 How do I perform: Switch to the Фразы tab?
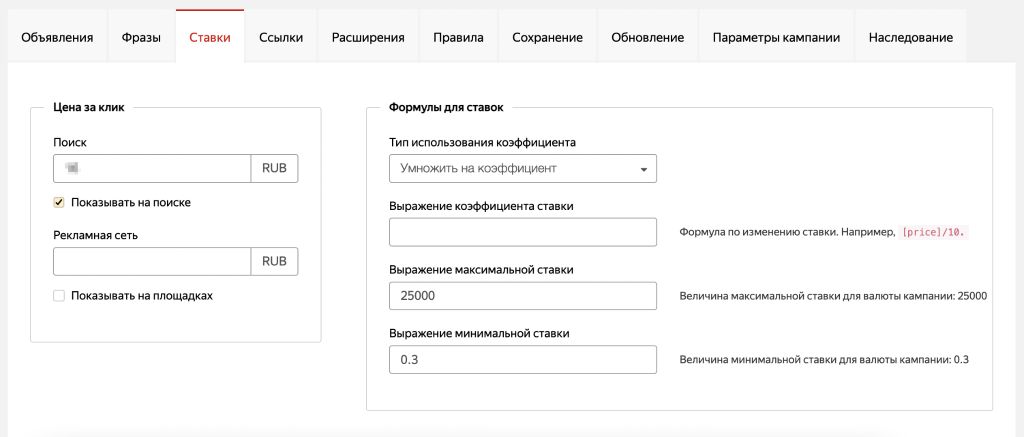140,37
